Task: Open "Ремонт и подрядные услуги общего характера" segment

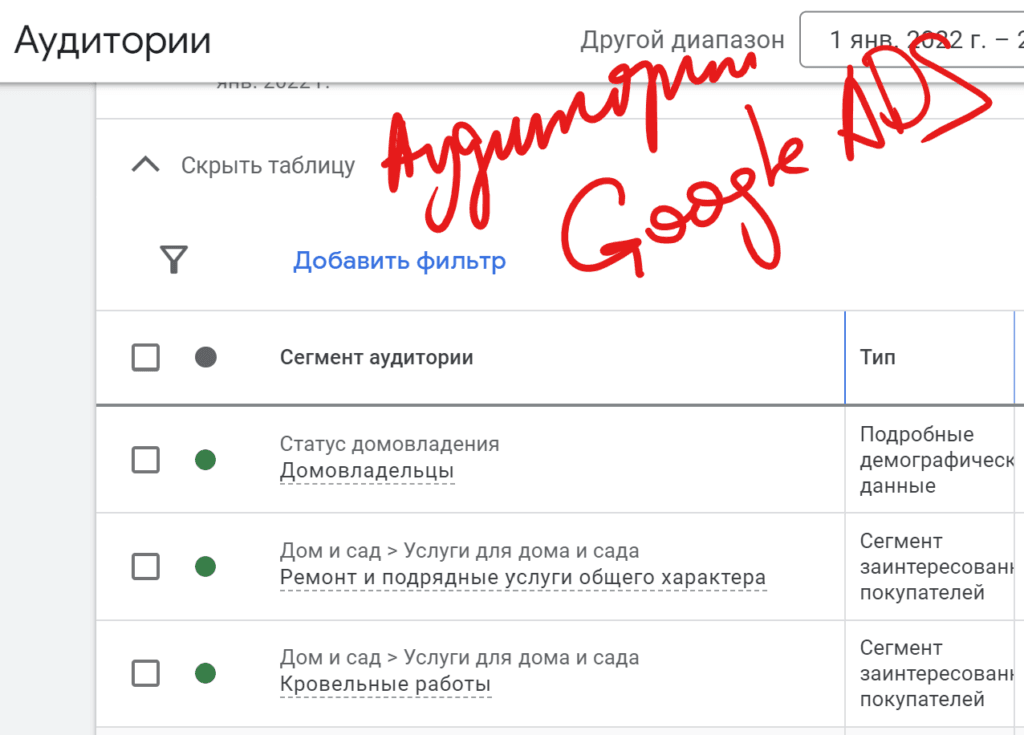Action: (523, 578)
